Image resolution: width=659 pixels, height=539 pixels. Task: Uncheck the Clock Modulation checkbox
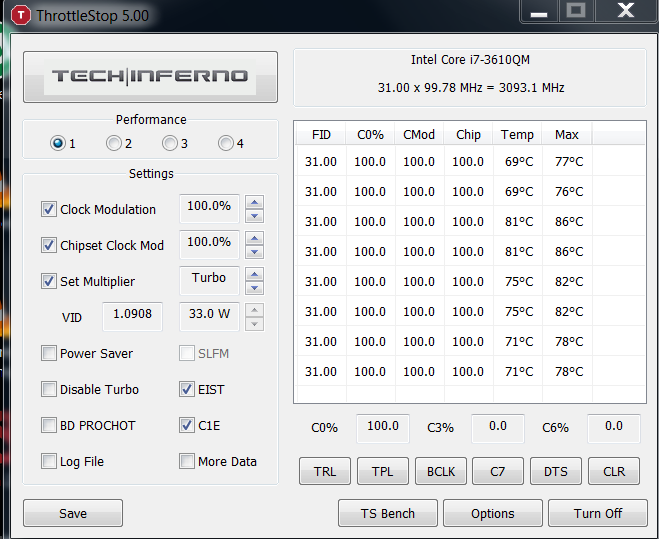[x=49, y=209]
